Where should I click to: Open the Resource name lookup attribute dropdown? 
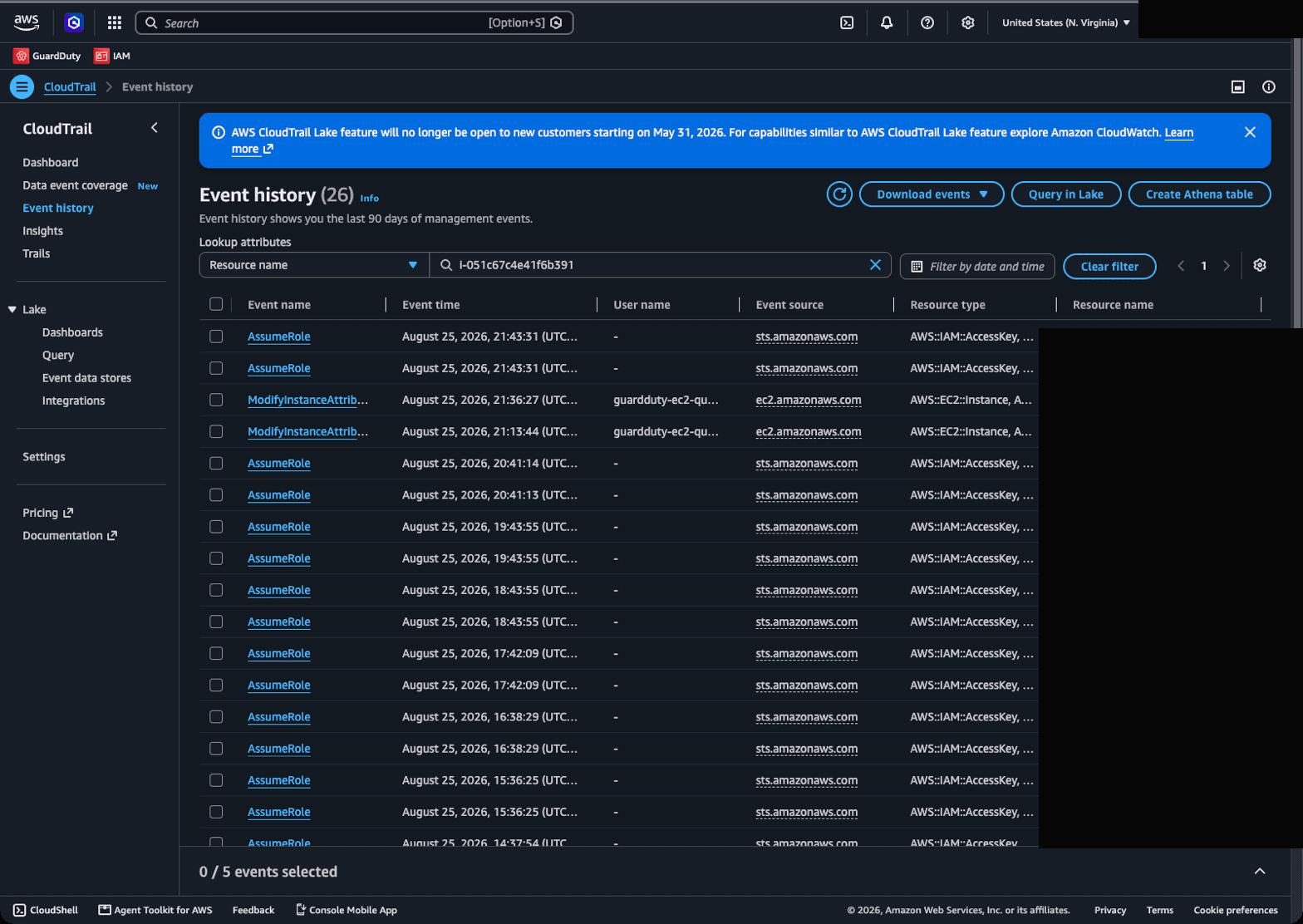[x=314, y=265]
